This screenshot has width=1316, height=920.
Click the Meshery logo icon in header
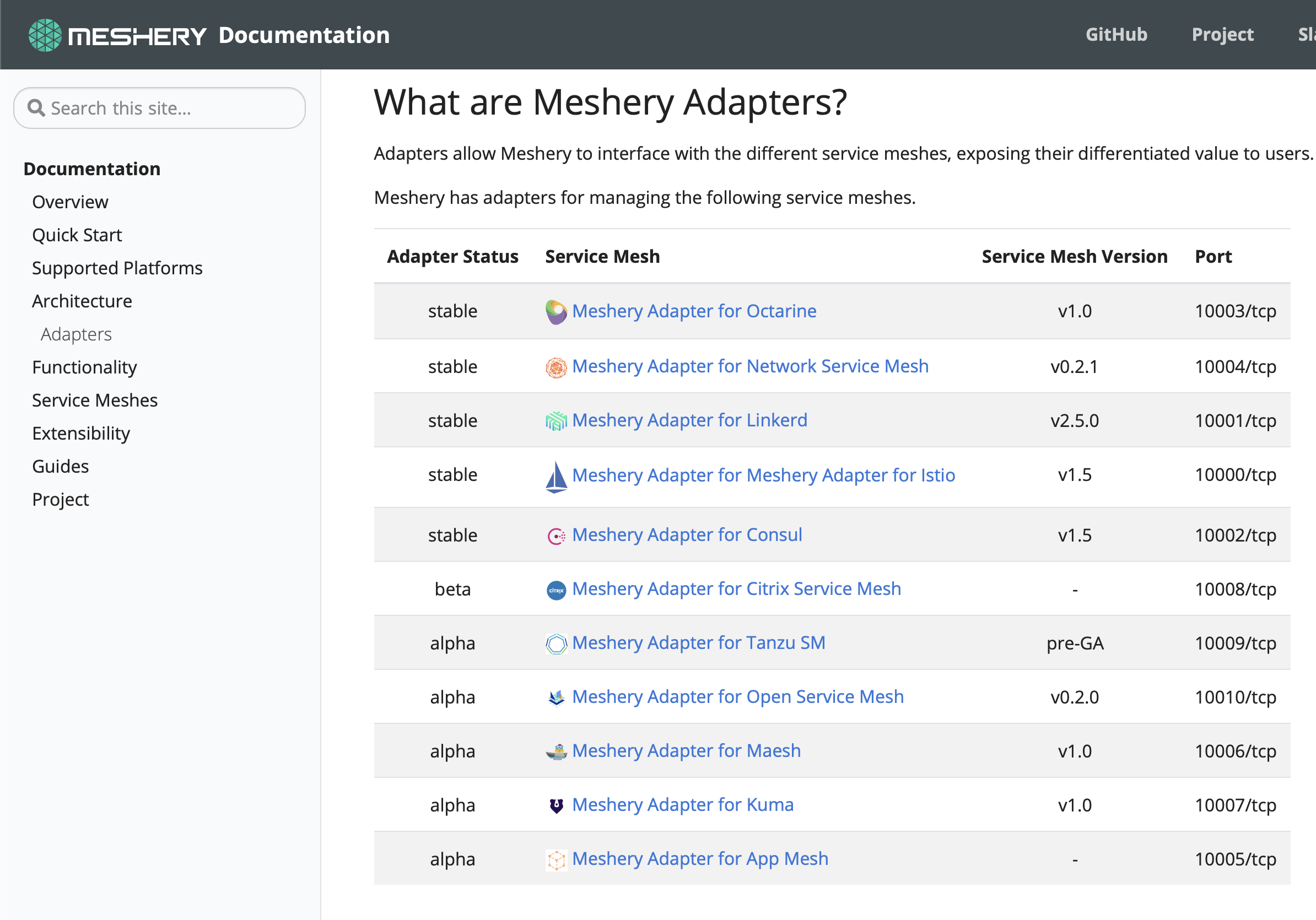coord(45,35)
